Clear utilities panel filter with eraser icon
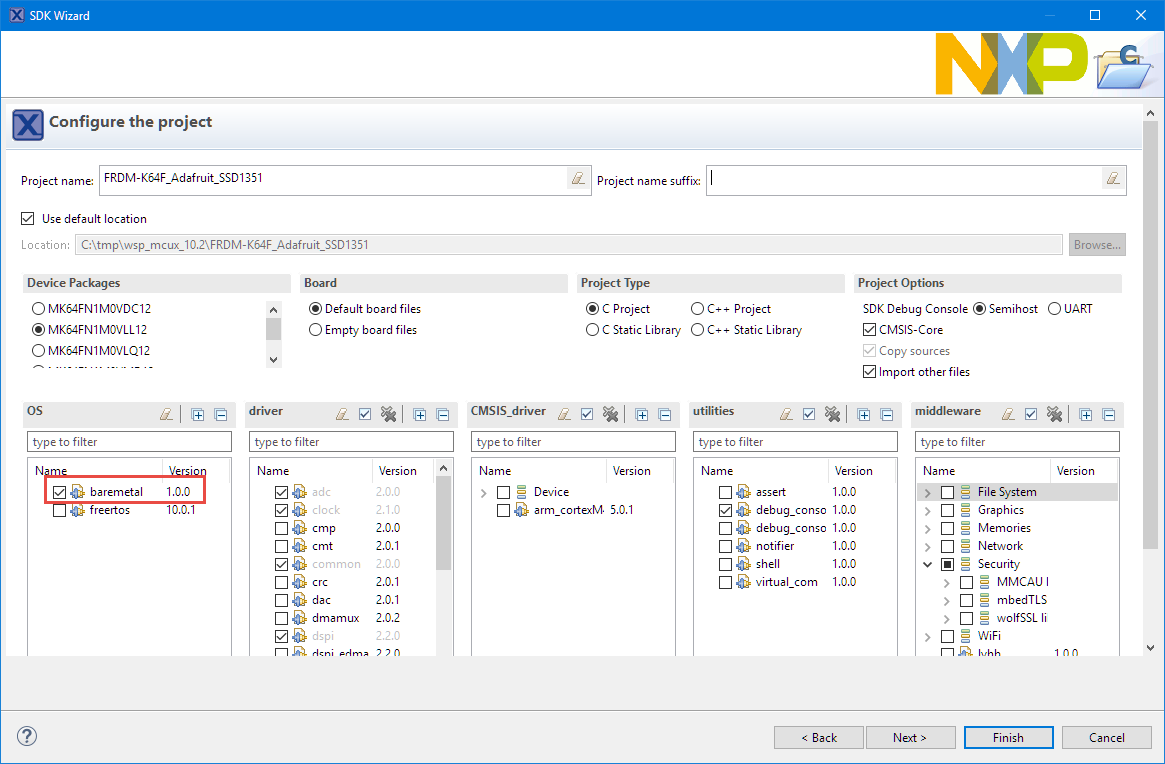Viewport: 1165px width, 764px height. coord(787,414)
